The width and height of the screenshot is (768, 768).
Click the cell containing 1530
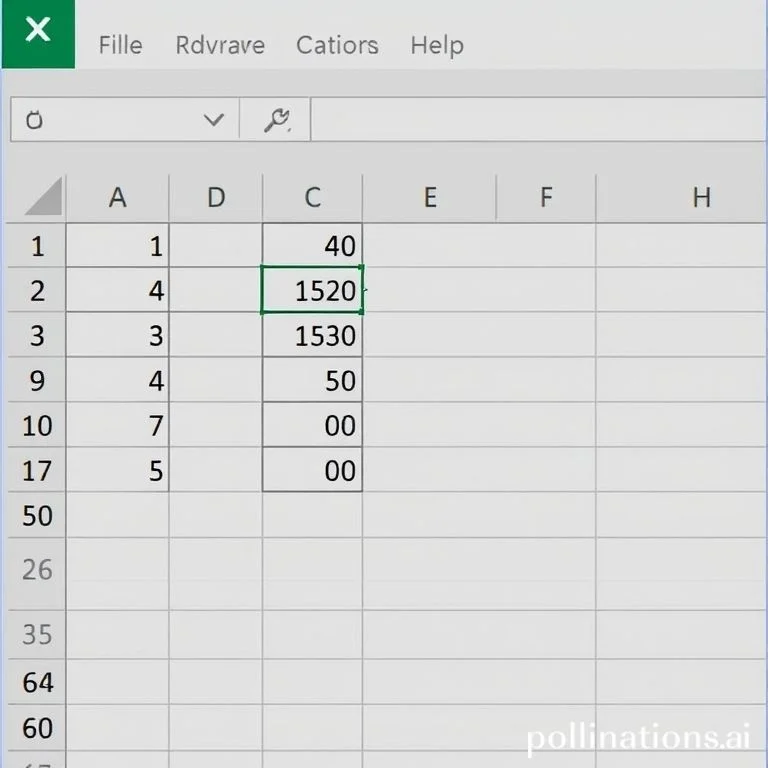tap(312, 335)
